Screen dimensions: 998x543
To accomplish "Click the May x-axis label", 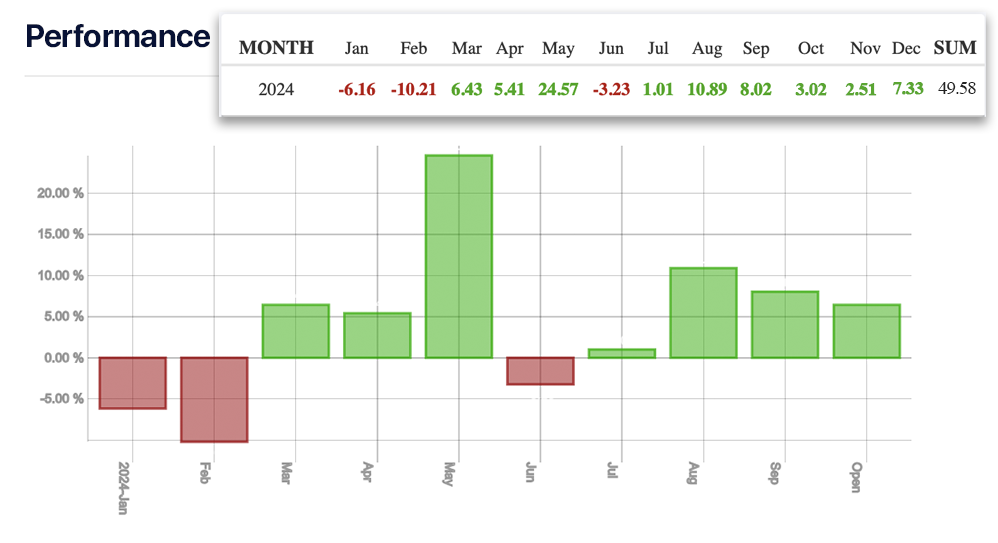I will [x=449, y=474].
